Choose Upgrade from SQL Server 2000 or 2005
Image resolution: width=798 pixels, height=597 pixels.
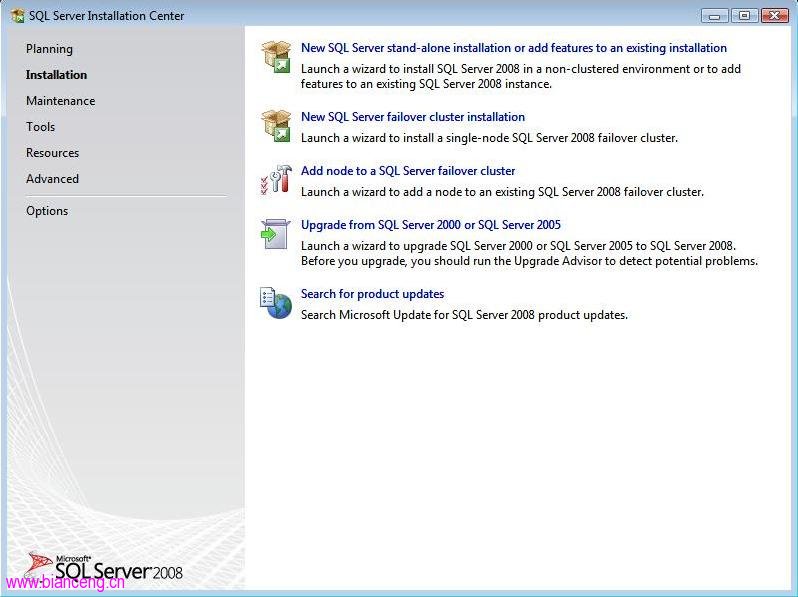(x=431, y=224)
